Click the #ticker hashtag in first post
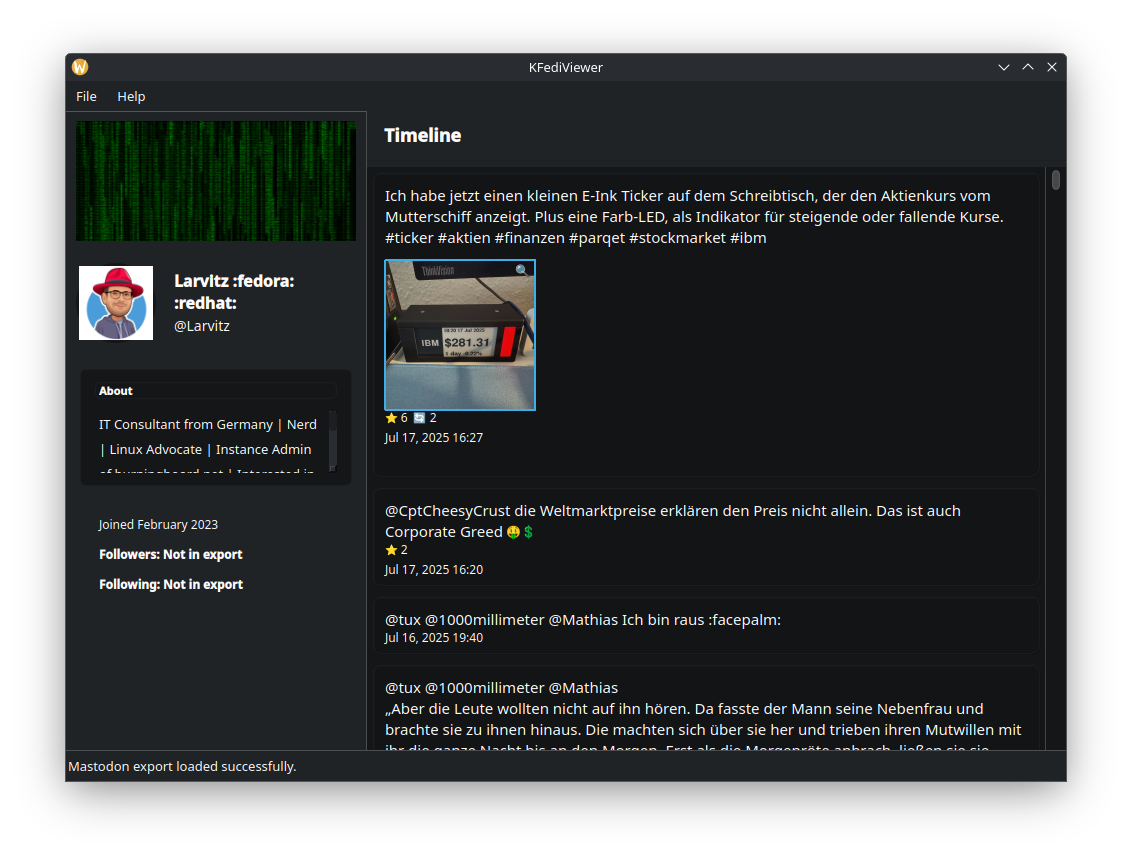This screenshot has height=859, width=1132. pyautogui.click(x=409, y=238)
